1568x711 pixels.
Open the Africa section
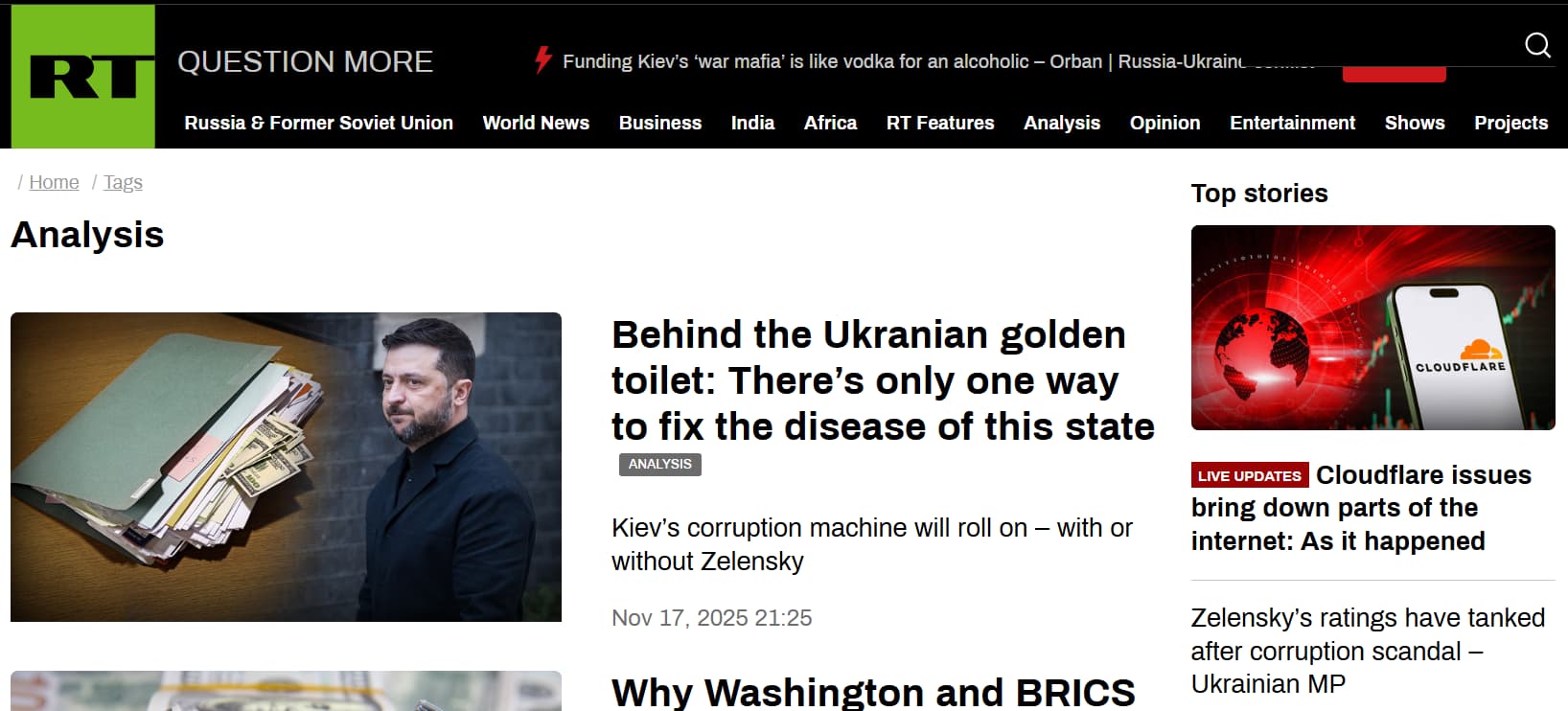(830, 123)
